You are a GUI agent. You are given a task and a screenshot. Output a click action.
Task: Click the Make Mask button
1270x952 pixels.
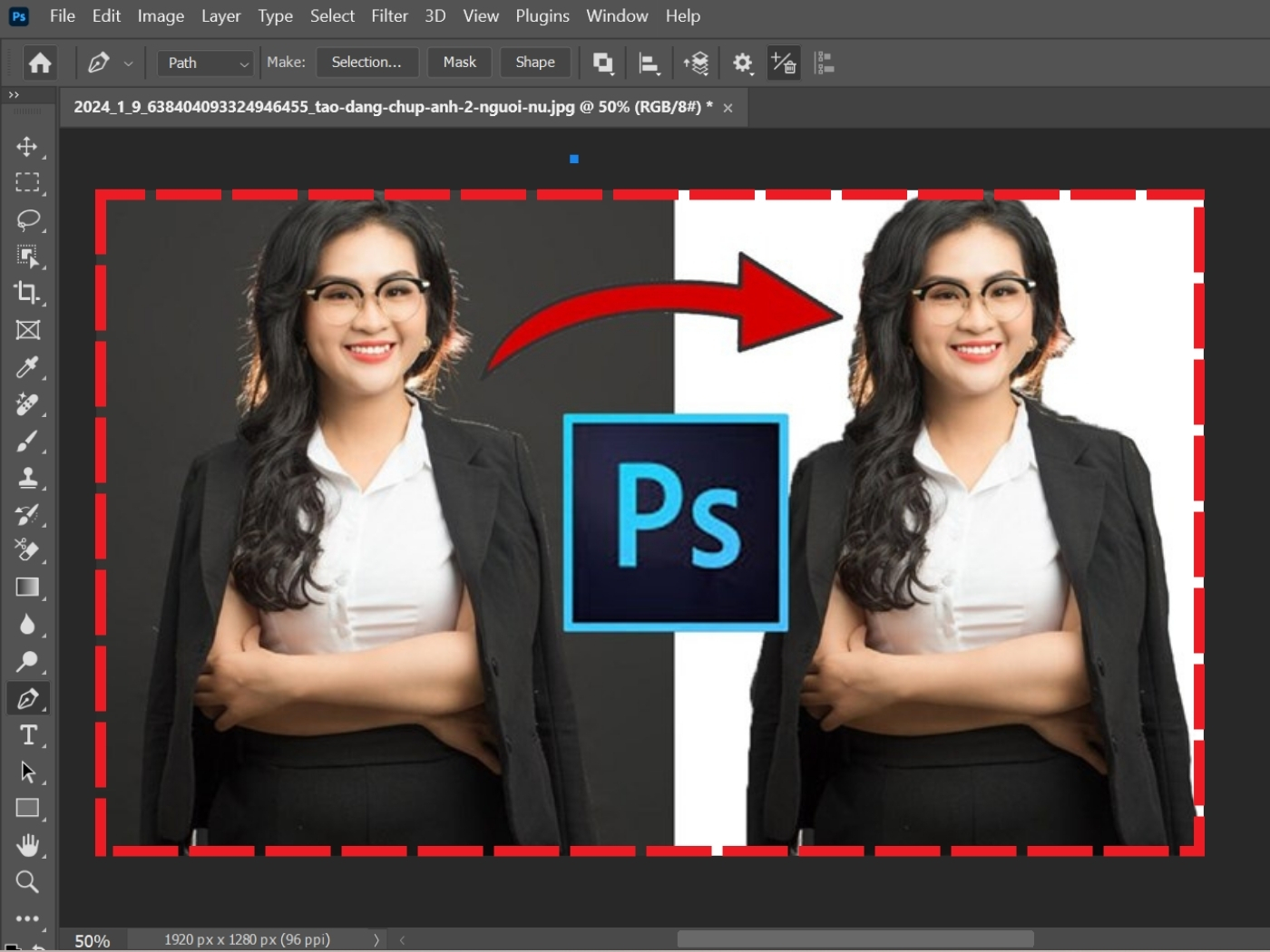[x=459, y=63]
